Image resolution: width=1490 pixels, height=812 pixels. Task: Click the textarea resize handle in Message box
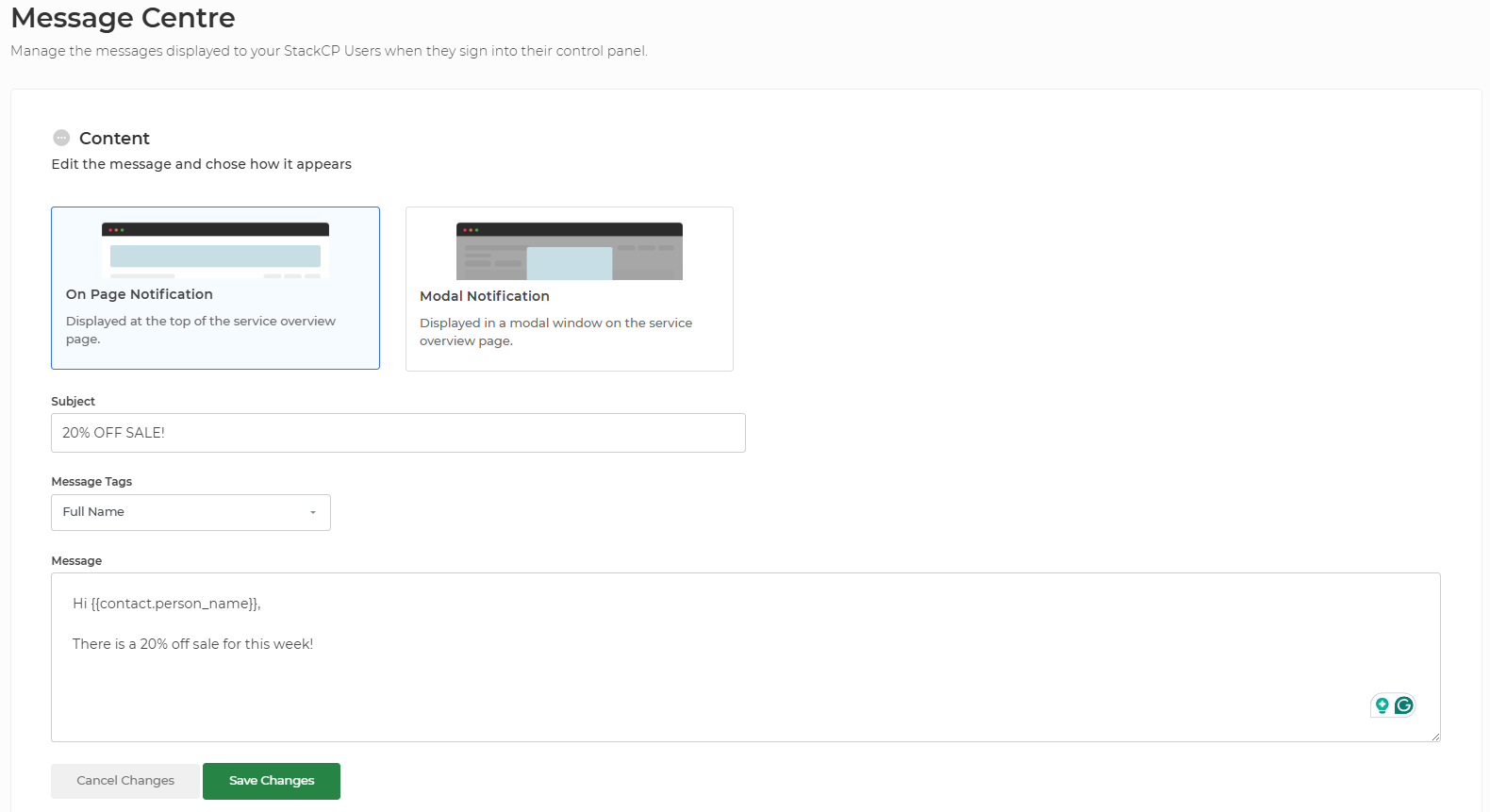(1434, 736)
